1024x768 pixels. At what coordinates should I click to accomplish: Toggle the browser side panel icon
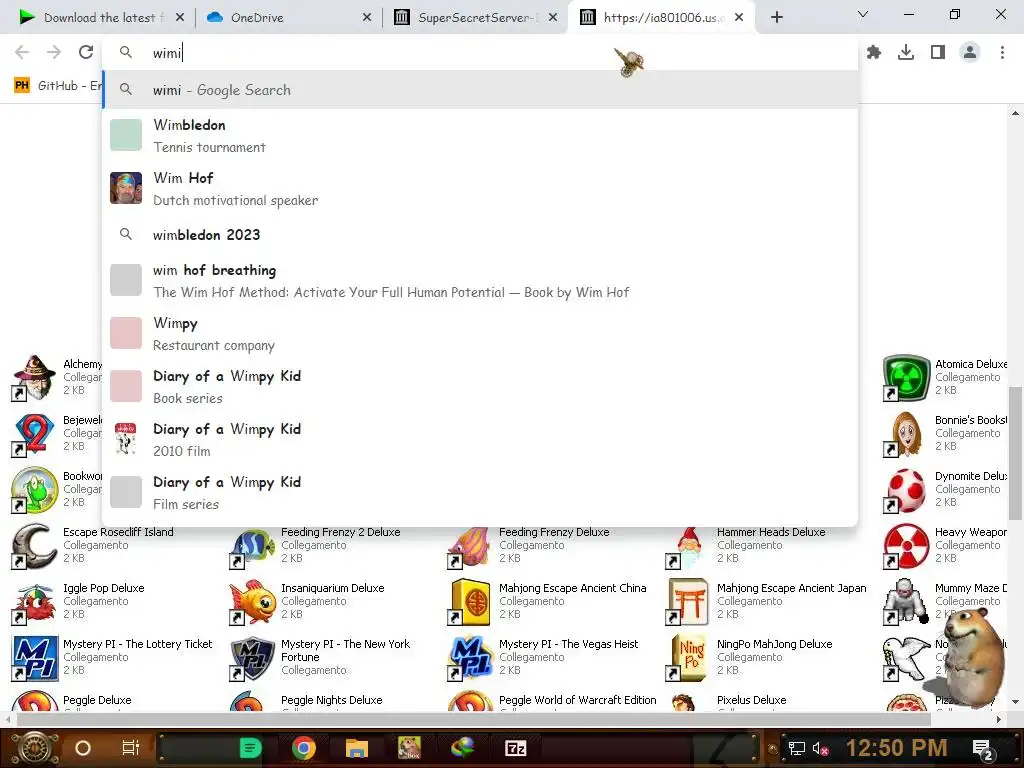pyautogui.click(x=938, y=52)
